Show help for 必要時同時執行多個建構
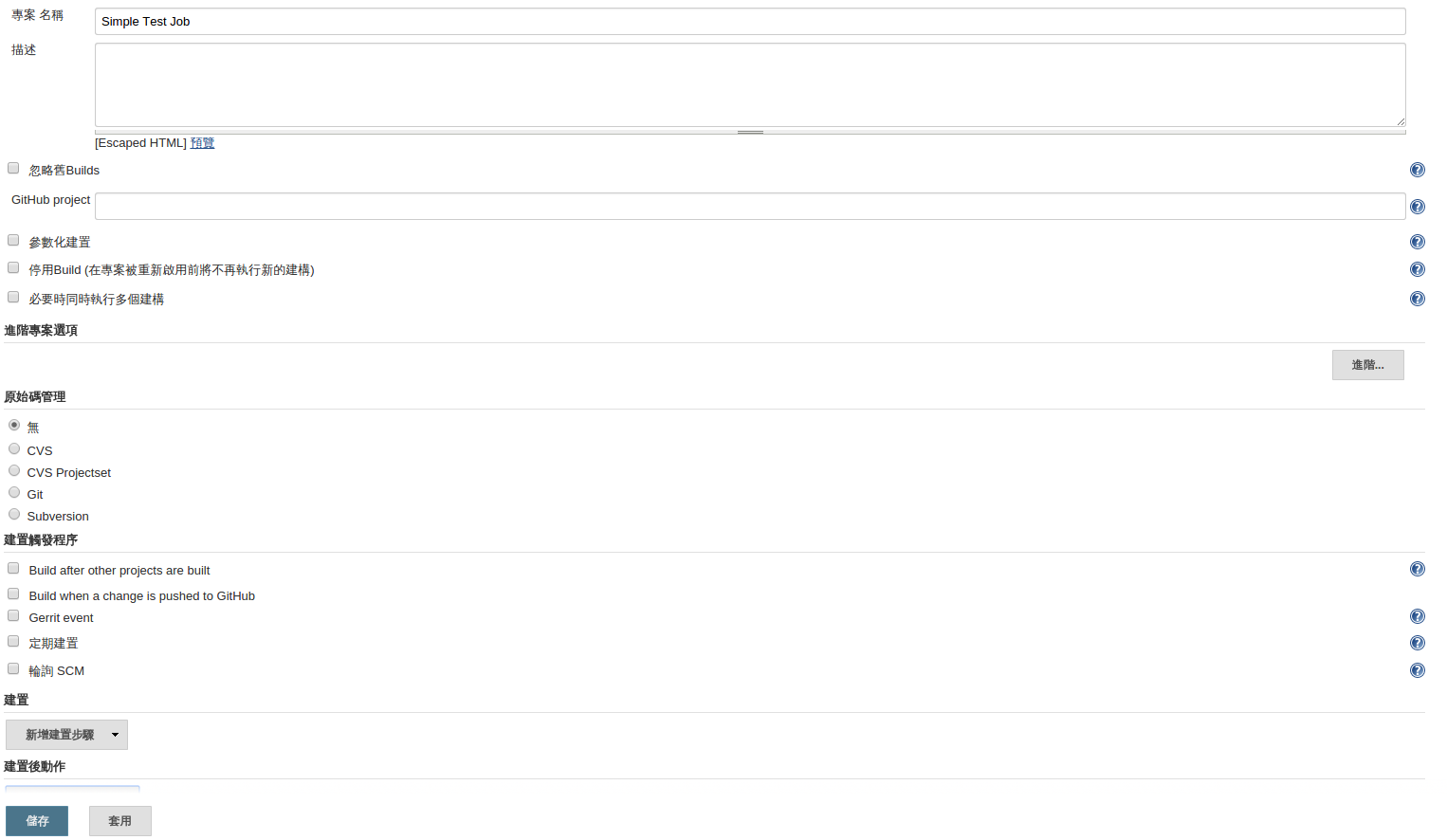The height and width of the screenshot is (840, 1447). click(x=1417, y=299)
